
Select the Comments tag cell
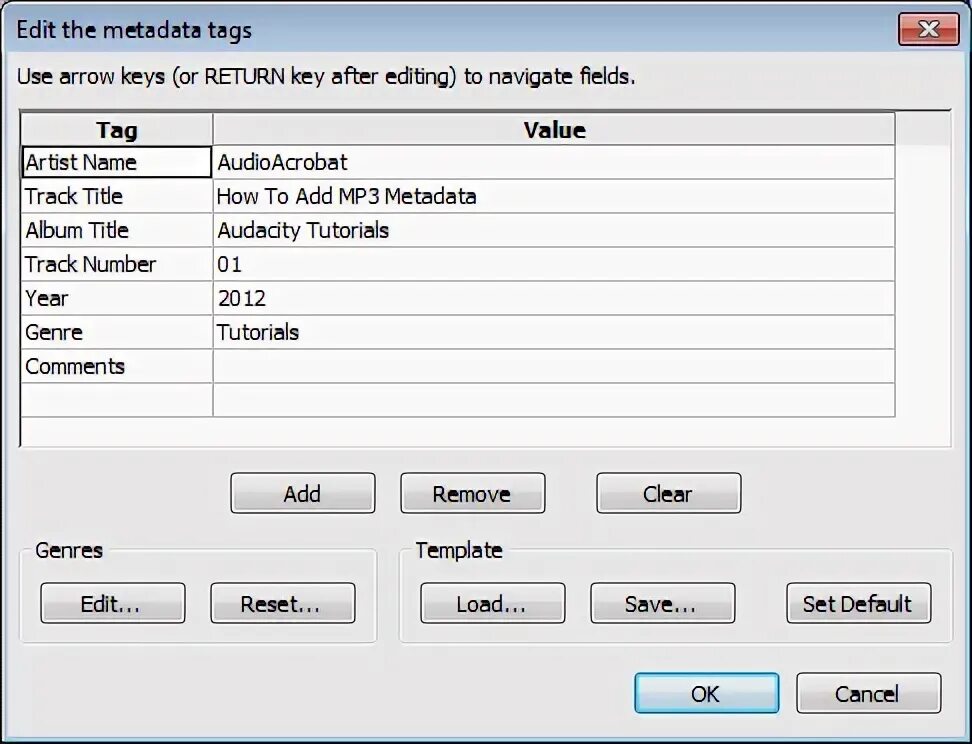point(117,366)
